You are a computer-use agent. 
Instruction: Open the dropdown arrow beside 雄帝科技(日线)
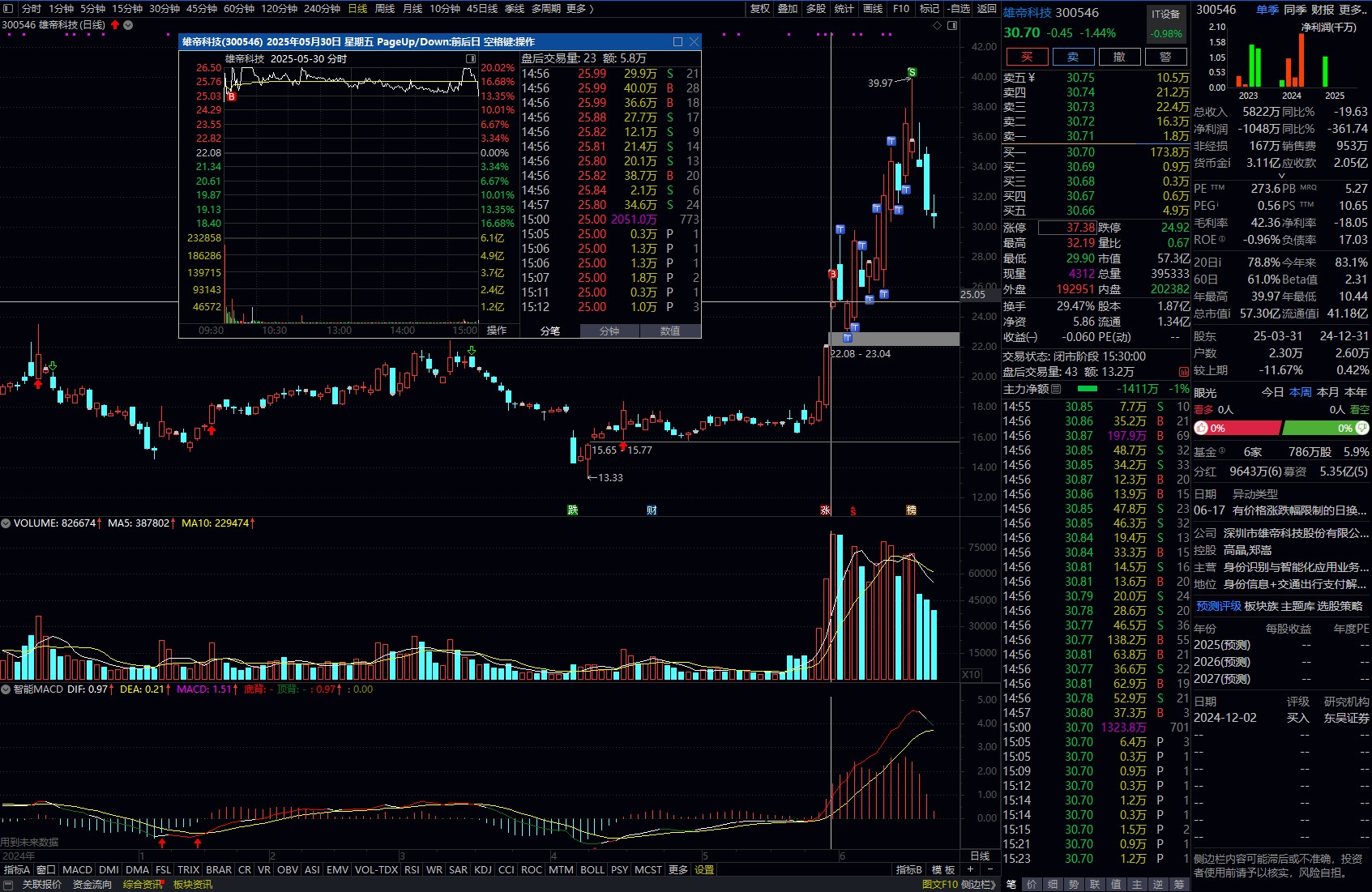pyautogui.click(x=128, y=25)
